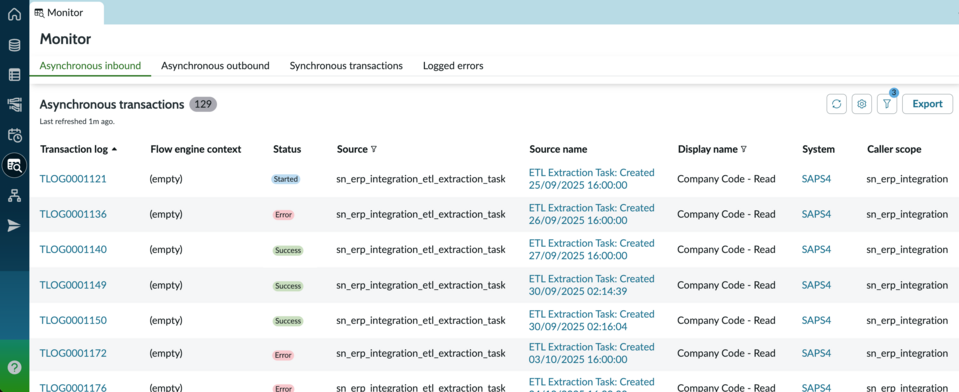Open the table list icon in sidebar

point(14,75)
